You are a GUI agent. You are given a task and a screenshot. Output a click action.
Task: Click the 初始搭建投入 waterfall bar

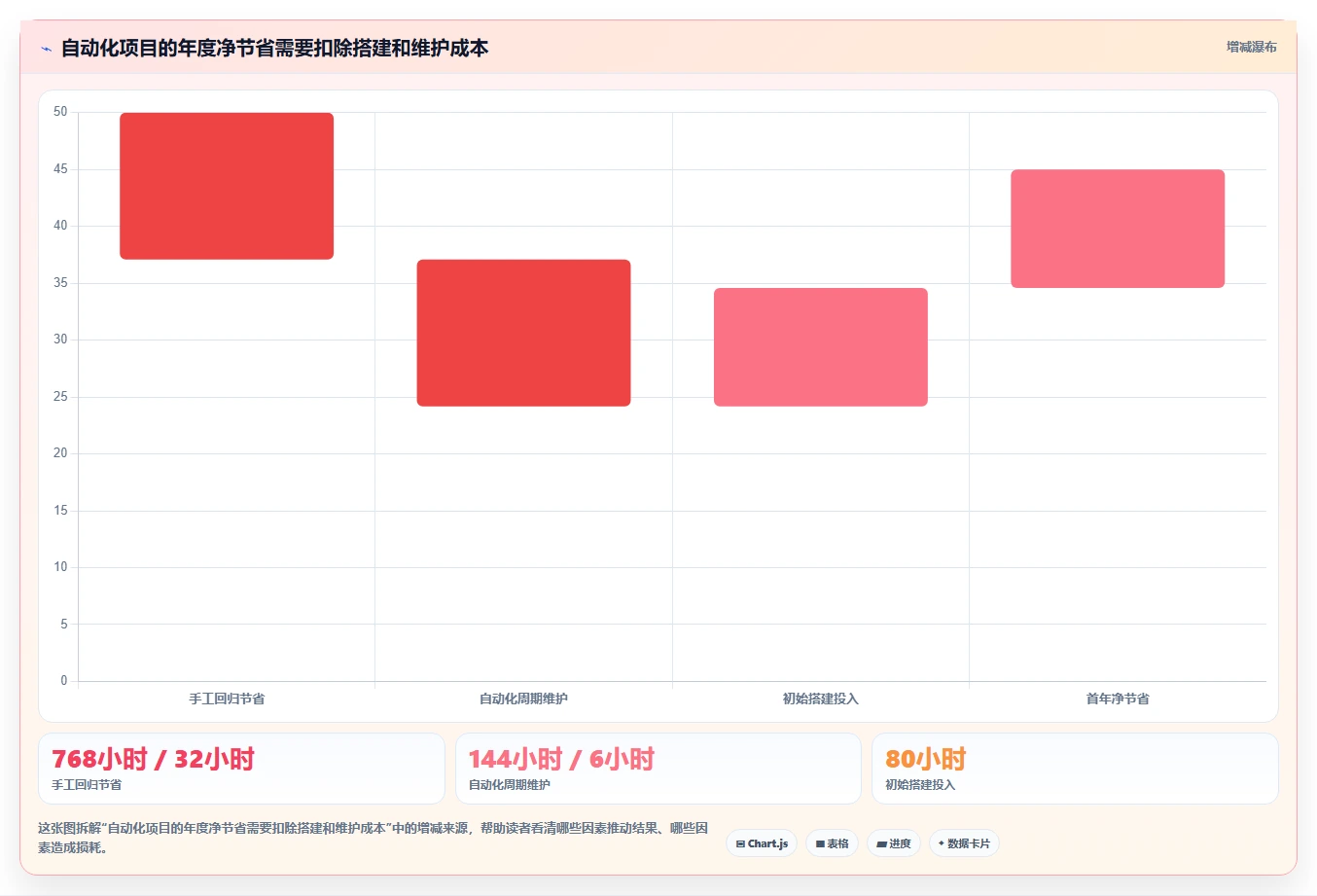pos(821,347)
